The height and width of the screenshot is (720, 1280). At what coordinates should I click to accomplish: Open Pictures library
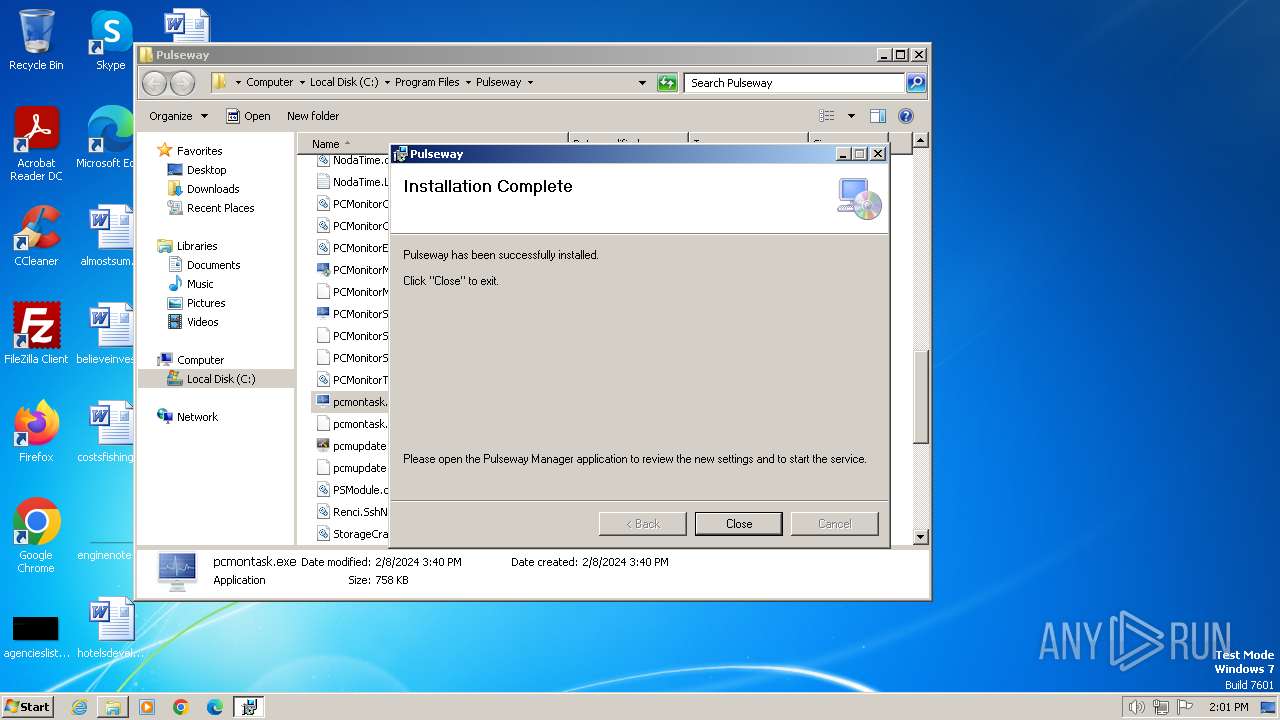tap(206, 303)
